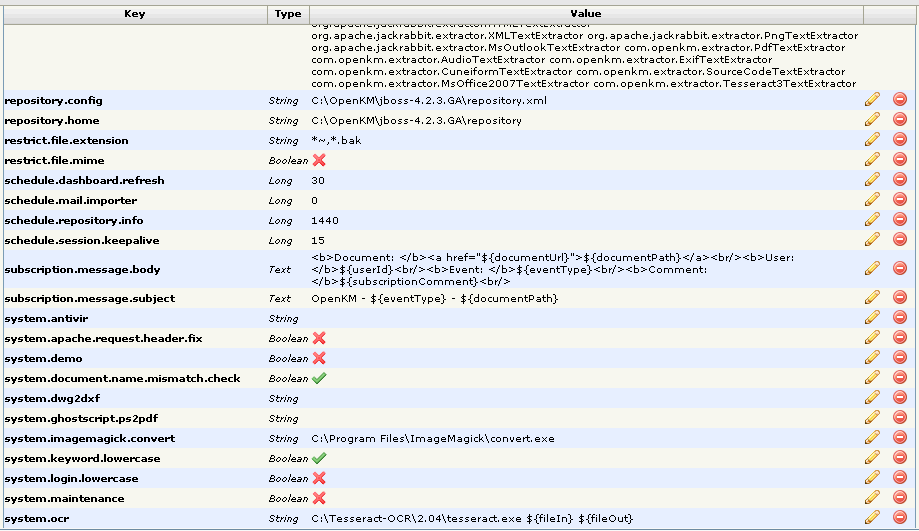Screen dimensions: 919x531
Task: Delete the schedule.mail.importer entry
Action: pos(900,199)
